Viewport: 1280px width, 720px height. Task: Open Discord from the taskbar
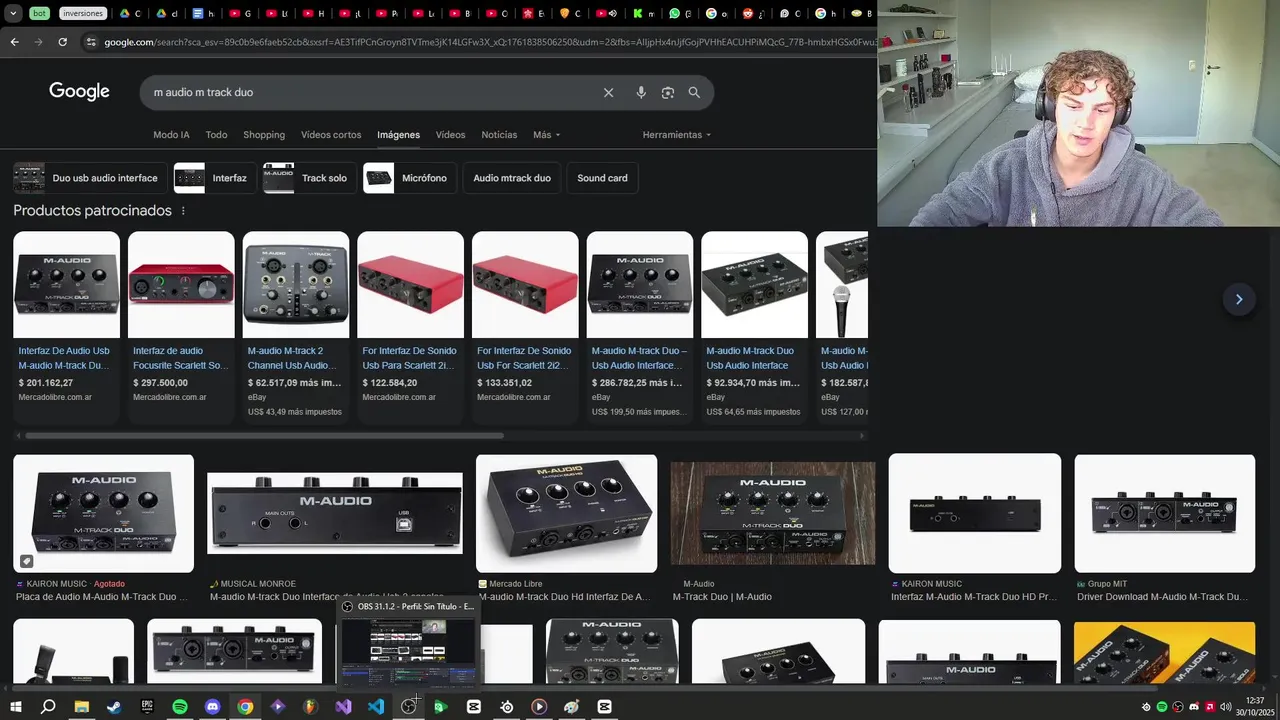tap(212, 706)
